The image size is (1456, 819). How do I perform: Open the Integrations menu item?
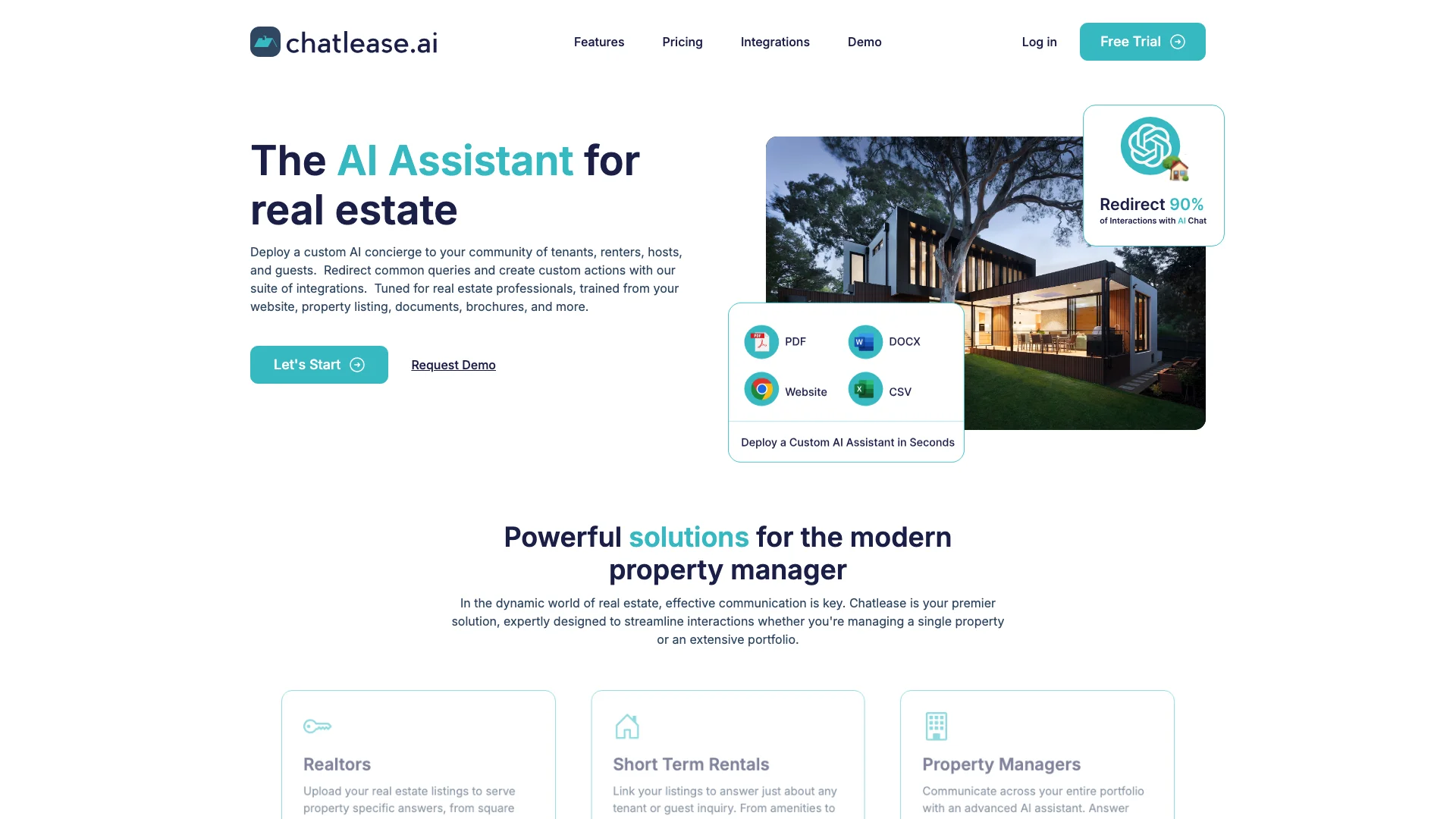point(775,42)
